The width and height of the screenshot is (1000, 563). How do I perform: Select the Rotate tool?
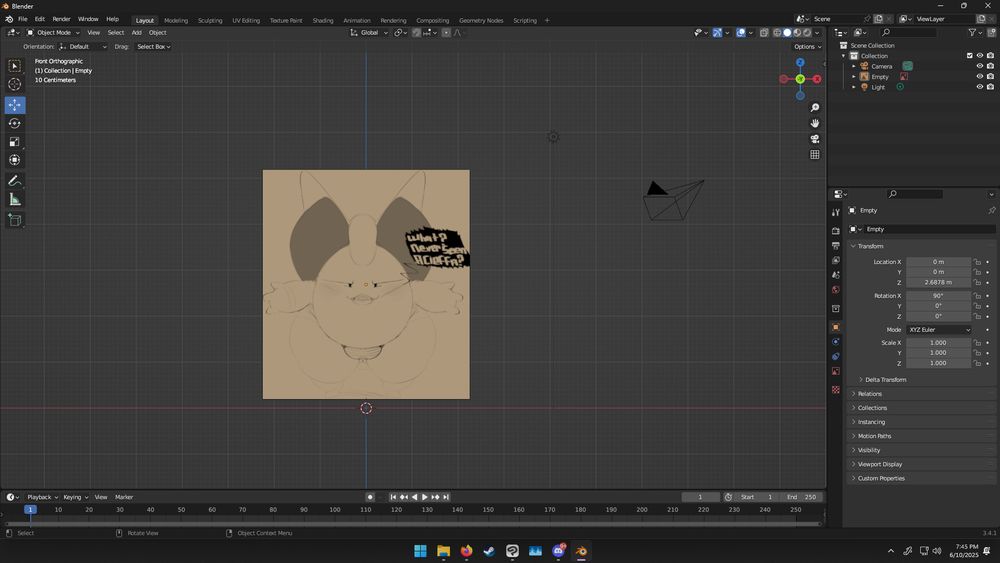tap(15, 123)
